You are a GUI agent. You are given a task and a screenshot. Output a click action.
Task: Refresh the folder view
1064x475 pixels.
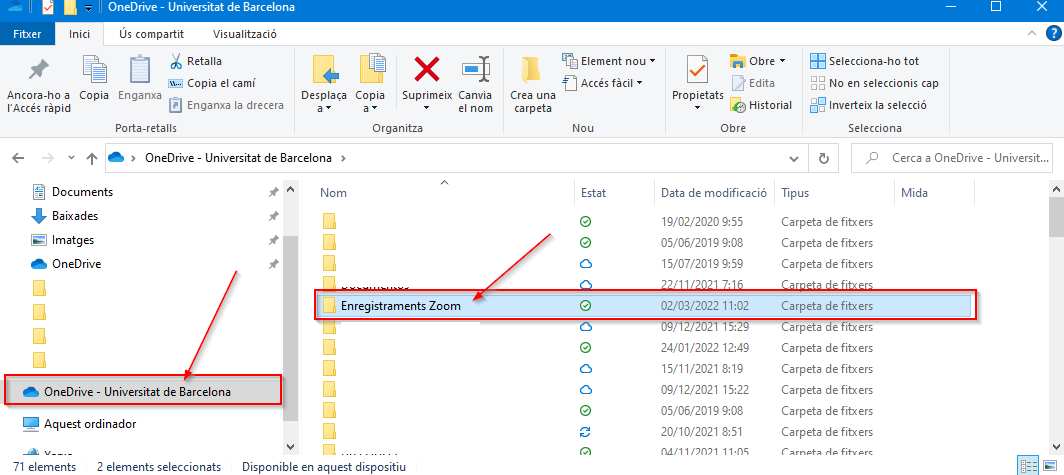tap(823, 158)
